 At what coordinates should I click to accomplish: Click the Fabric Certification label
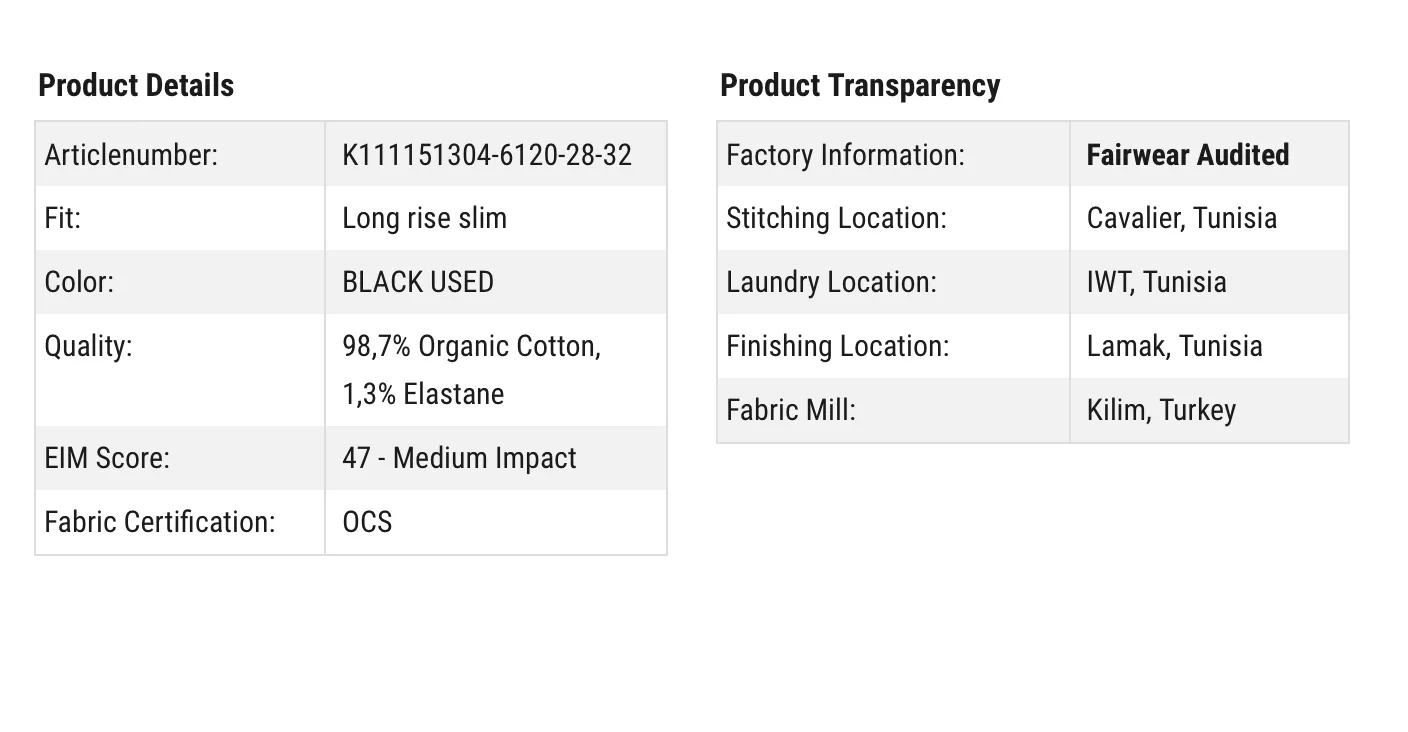(160, 522)
